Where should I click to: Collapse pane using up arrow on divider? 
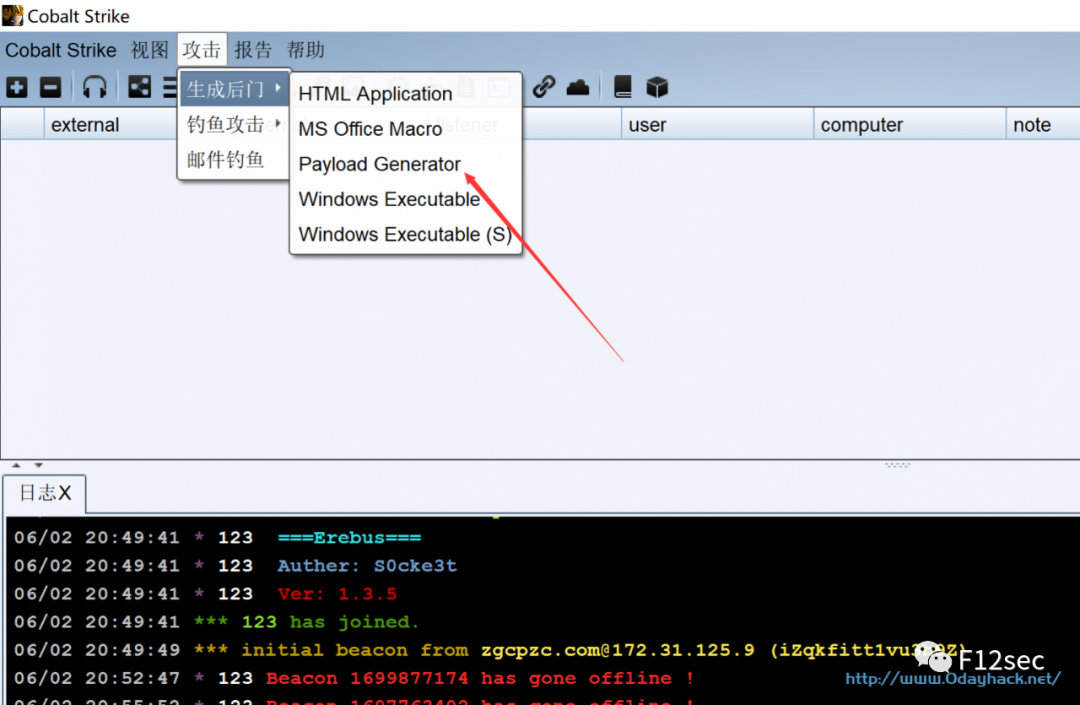(x=16, y=465)
